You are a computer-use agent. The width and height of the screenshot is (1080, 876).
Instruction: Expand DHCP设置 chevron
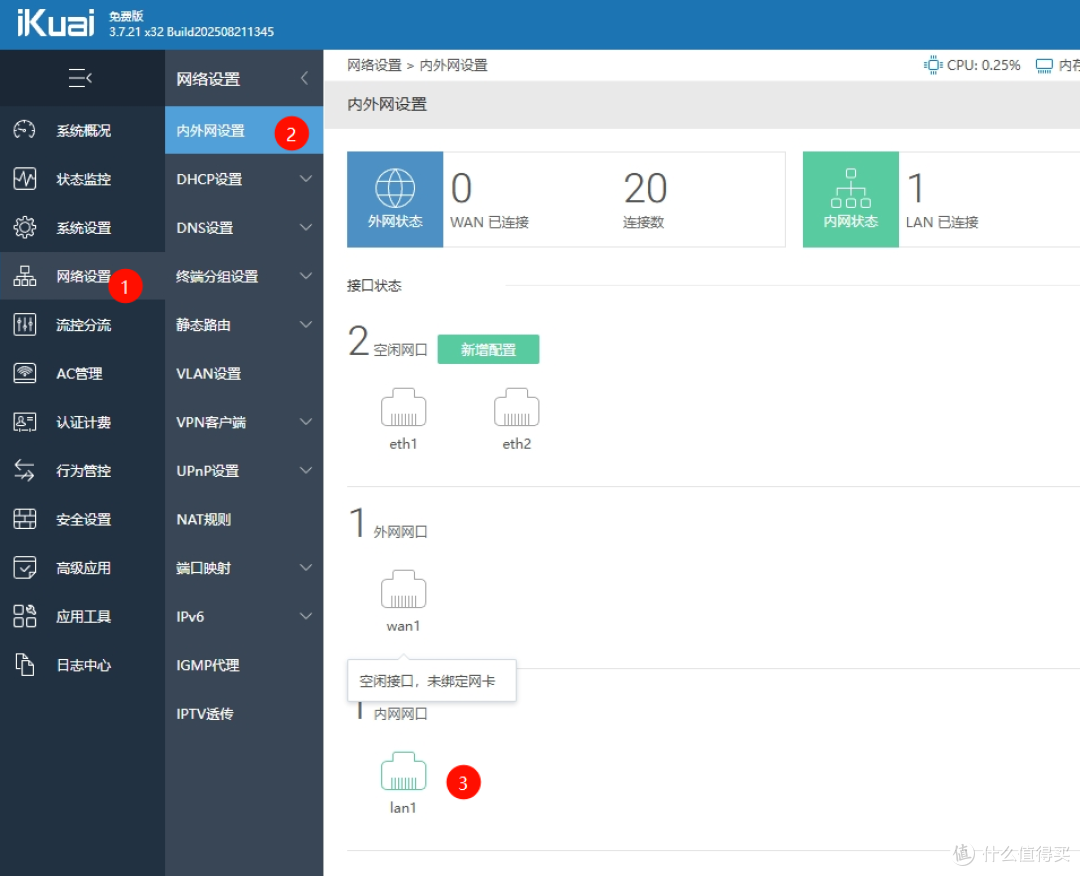click(x=306, y=179)
